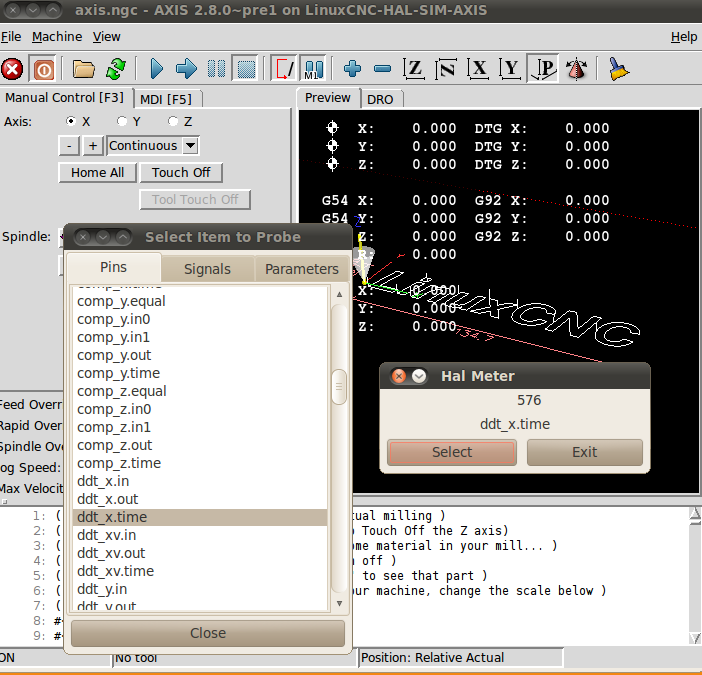Toggle the Emergency Stop button
Viewport: 702px width, 675px height.
point(12,69)
